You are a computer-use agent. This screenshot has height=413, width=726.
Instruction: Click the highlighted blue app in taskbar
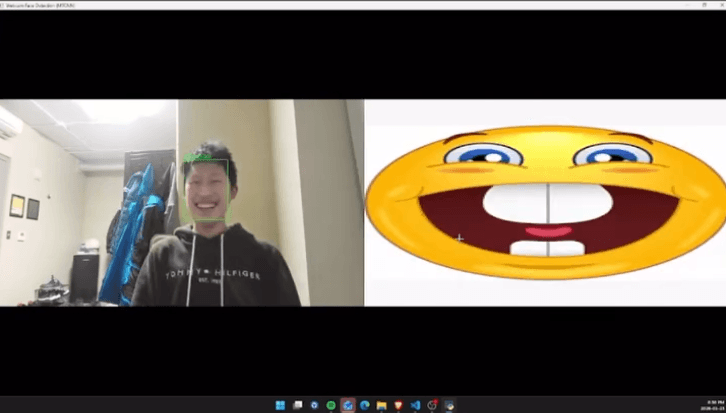click(x=348, y=405)
